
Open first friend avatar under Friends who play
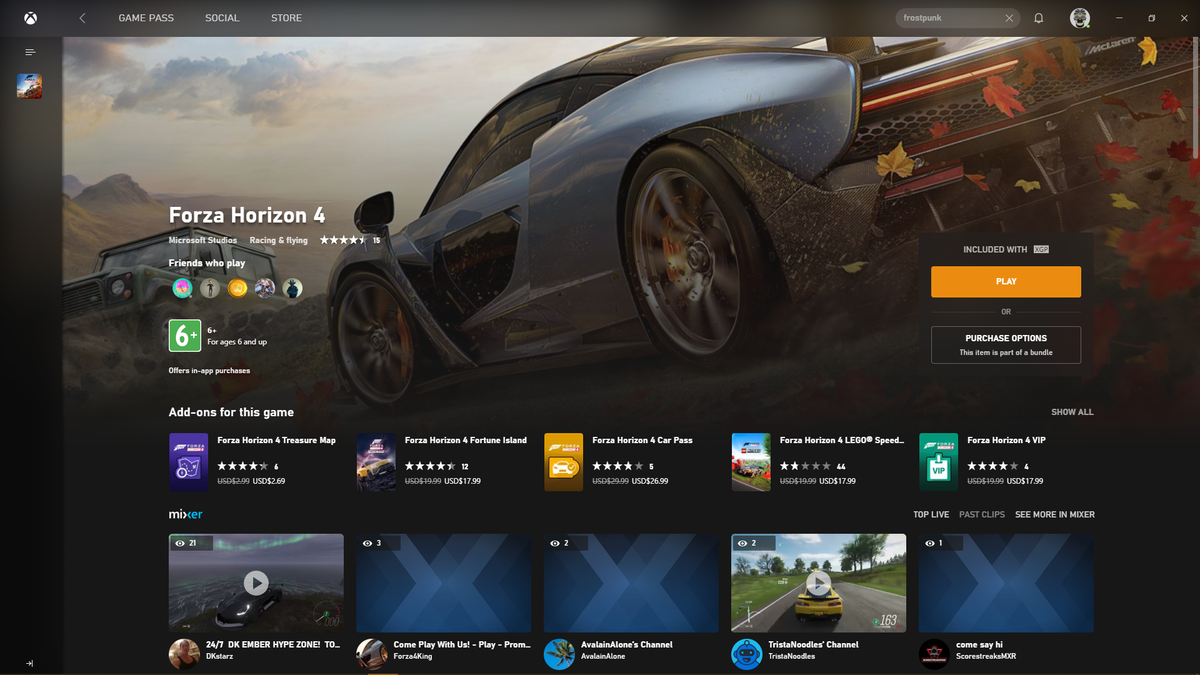182,288
